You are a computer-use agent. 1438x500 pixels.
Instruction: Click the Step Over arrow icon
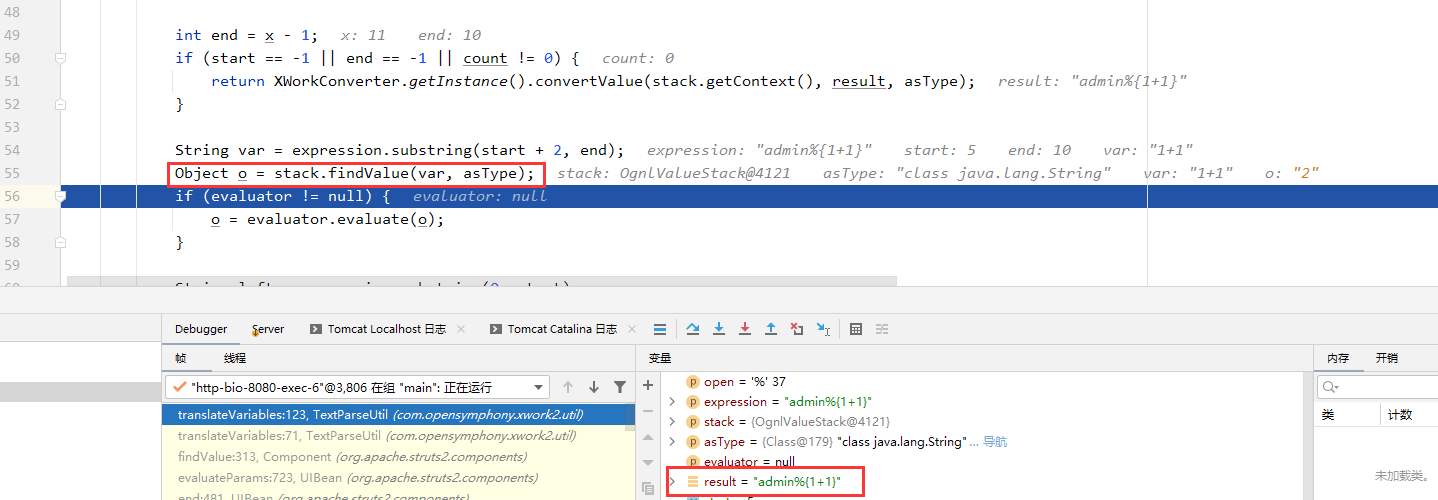coord(692,329)
